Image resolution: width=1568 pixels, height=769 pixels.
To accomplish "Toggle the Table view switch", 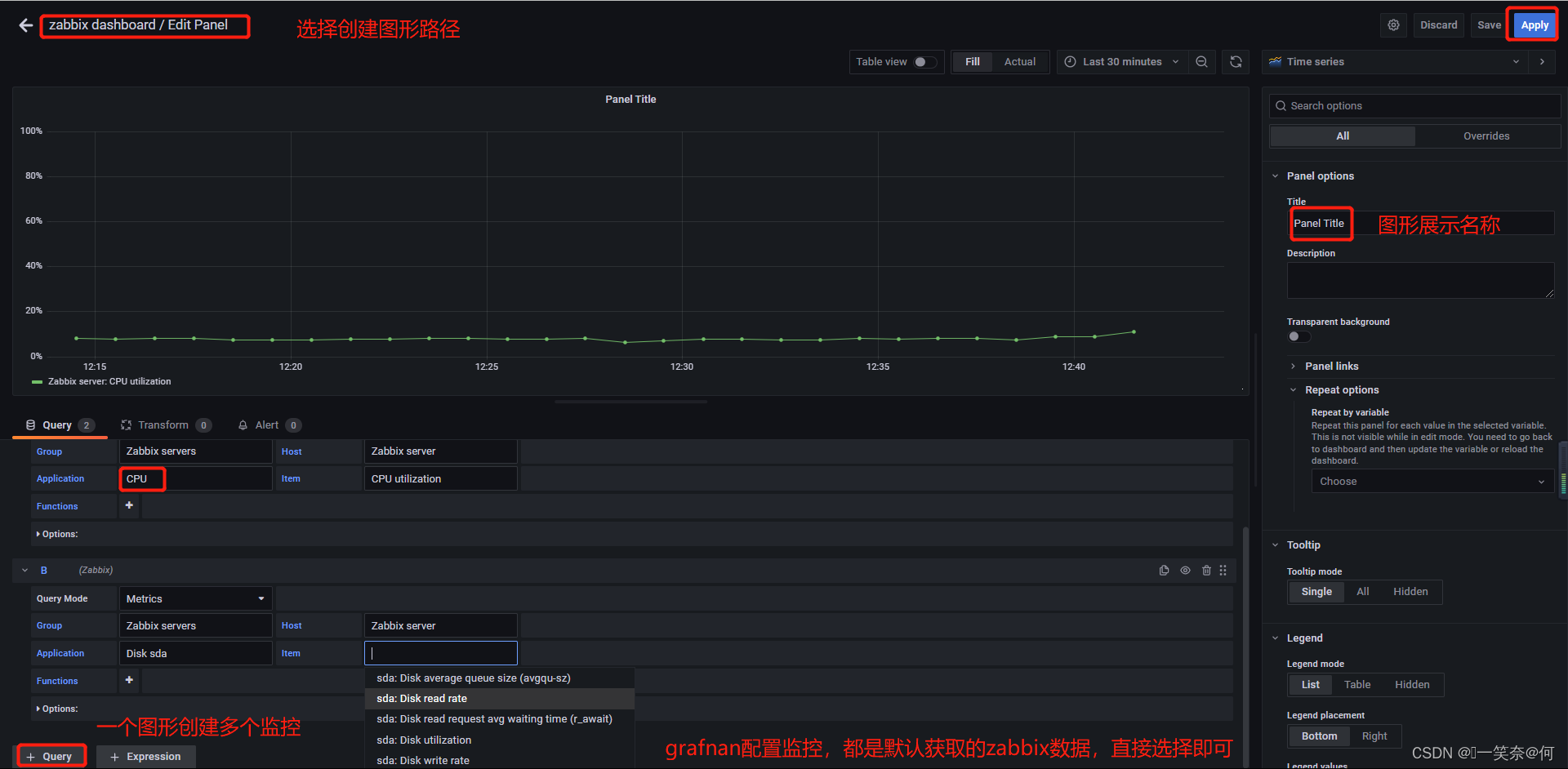I will click(x=925, y=62).
